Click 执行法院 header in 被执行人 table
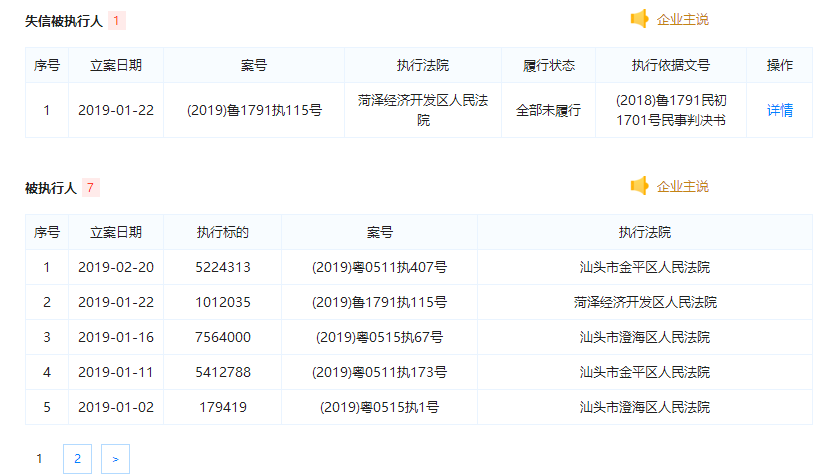The height and width of the screenshot is (474, 834). tap(645, 232)
